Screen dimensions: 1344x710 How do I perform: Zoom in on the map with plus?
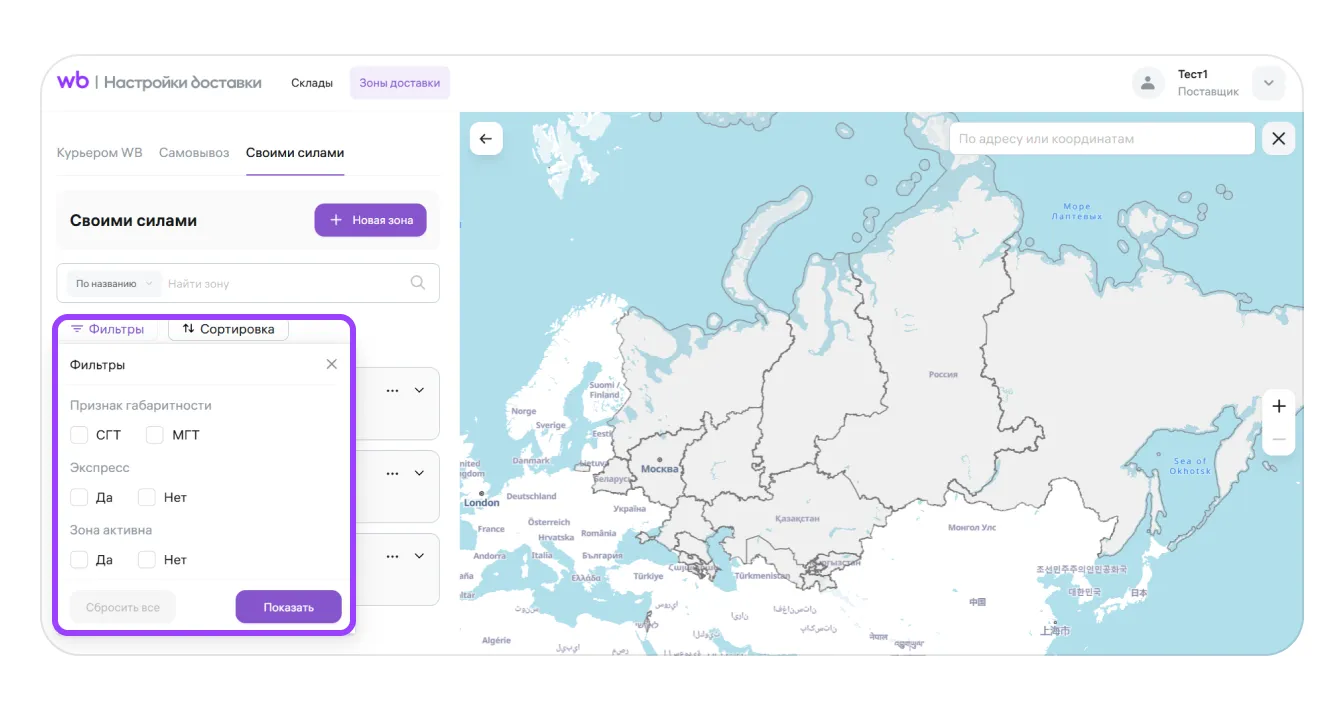(1278, 406)
